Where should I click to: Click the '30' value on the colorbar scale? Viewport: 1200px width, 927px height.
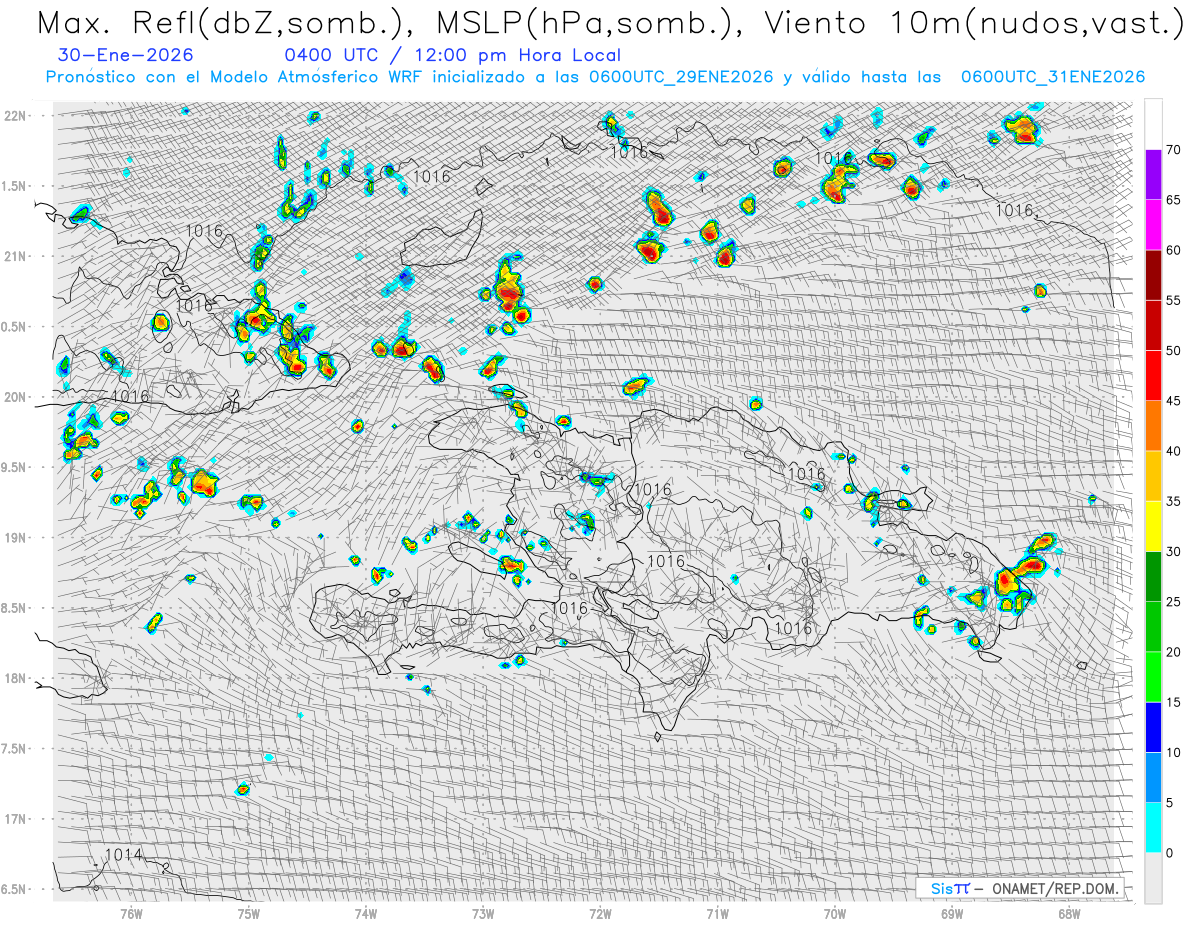[1173, 552]
